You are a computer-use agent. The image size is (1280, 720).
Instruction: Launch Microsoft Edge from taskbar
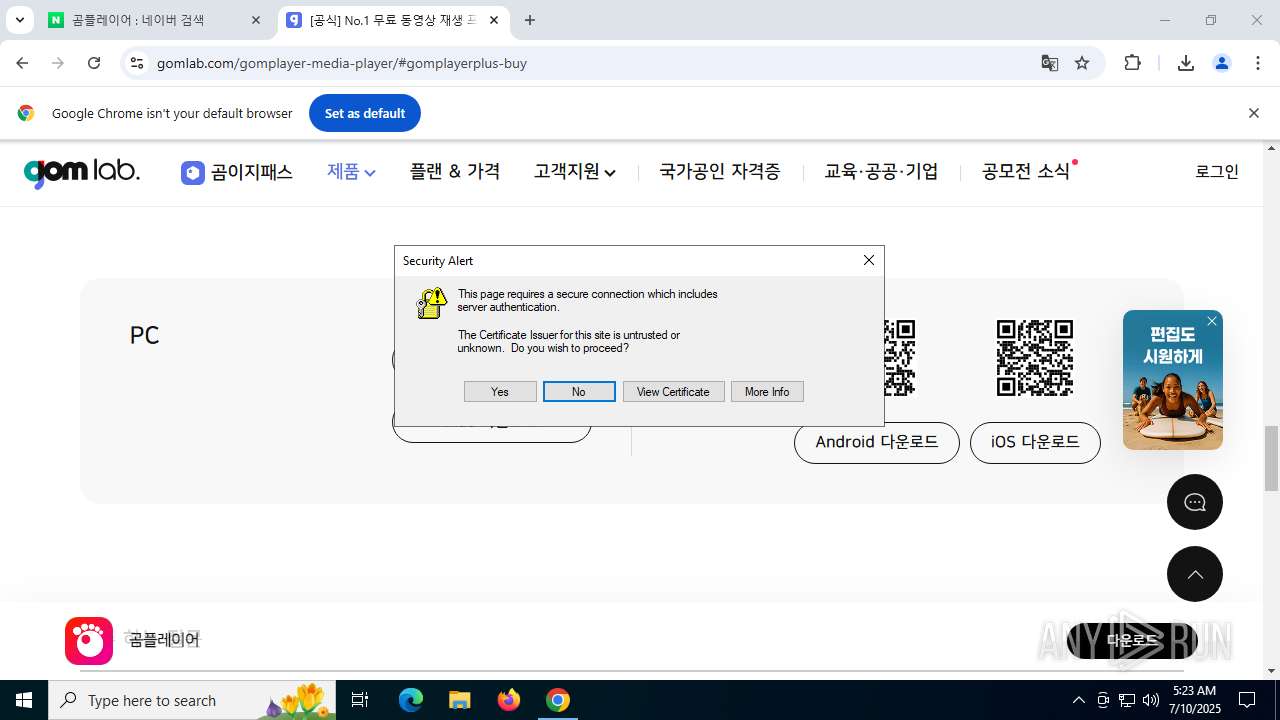coord(411,700)
